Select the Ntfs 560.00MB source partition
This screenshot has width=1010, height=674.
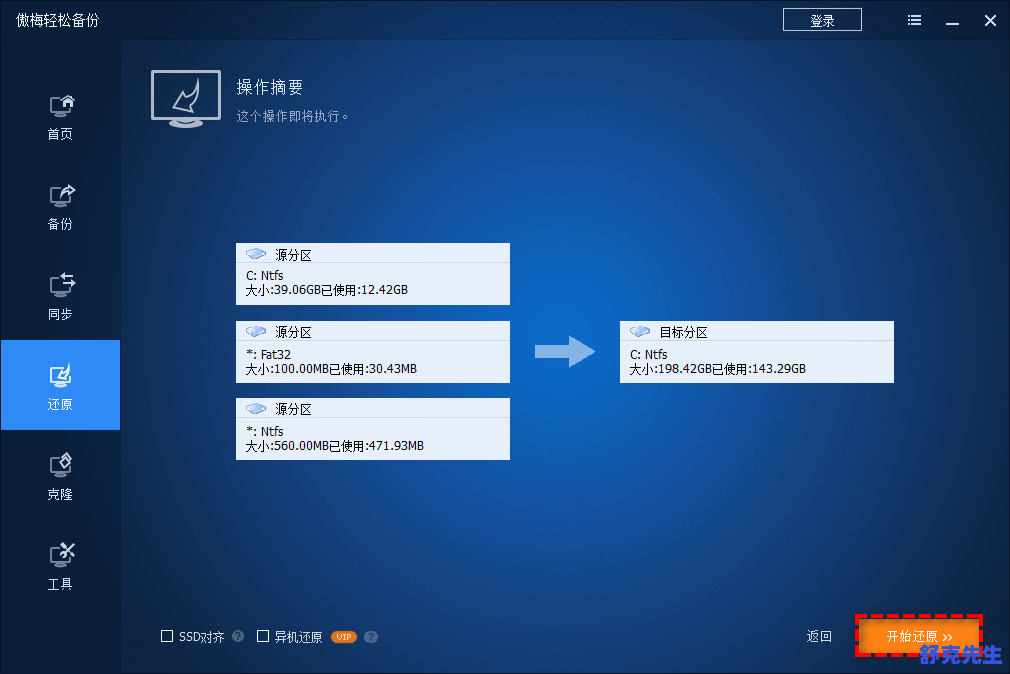point(372,429)
